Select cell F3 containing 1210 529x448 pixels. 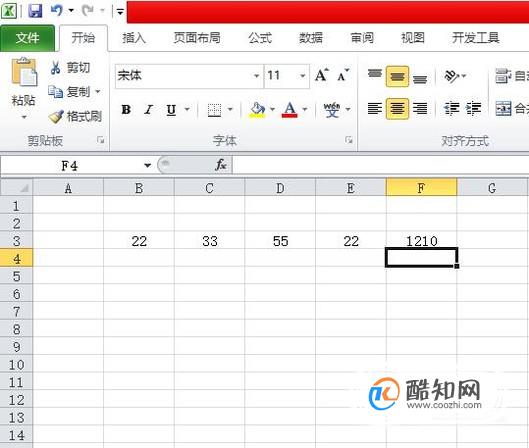421,240
